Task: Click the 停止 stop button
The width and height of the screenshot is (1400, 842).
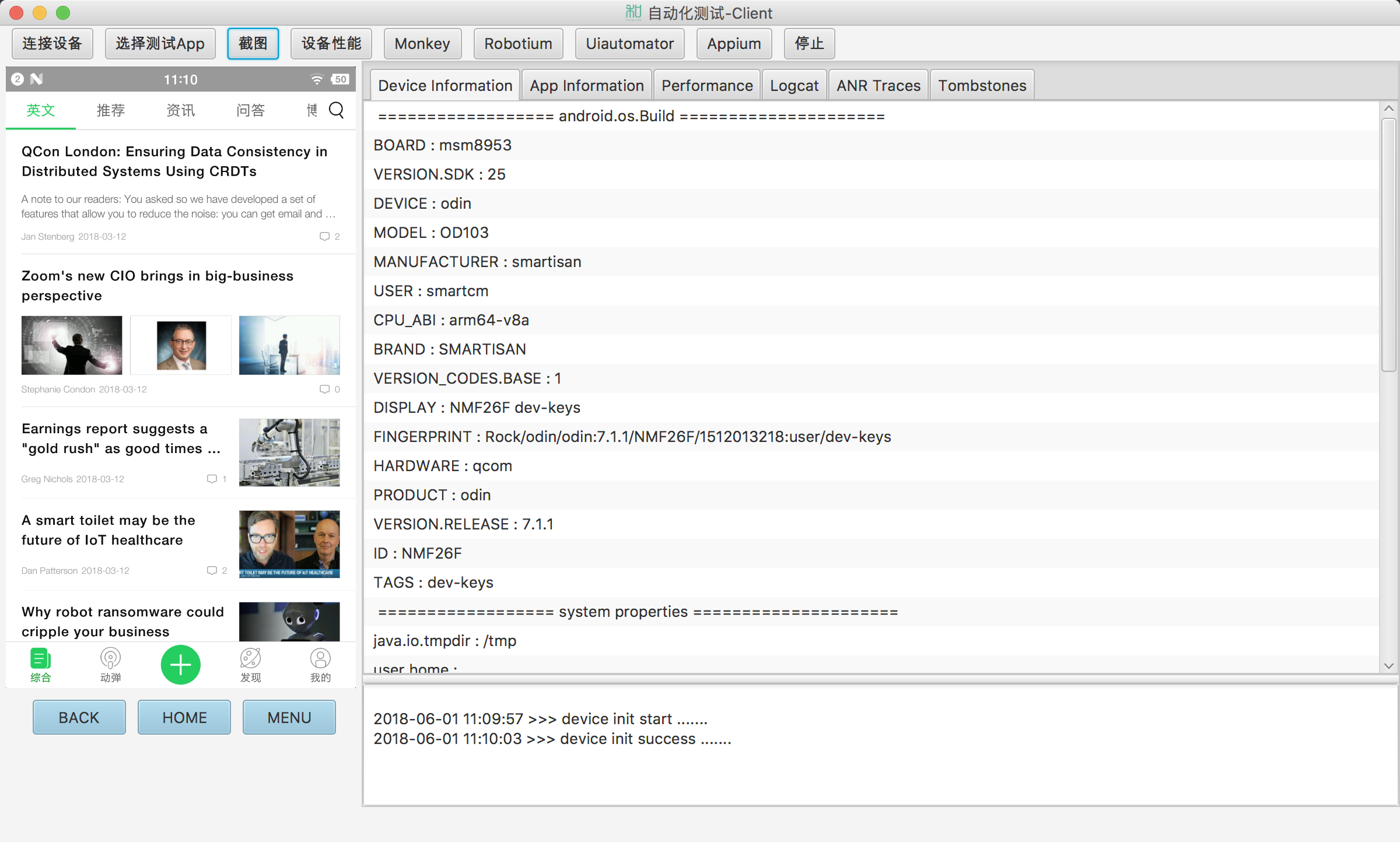Action: (809, 43)
